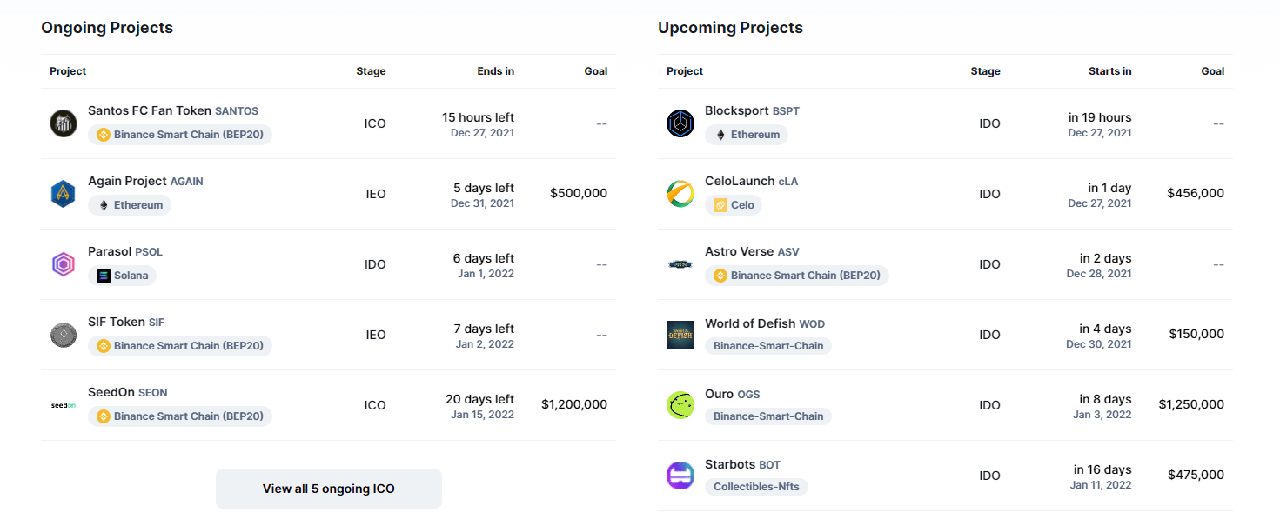Open CeloLaunch cLA project link
Viewport: 1280px width, 519px height.
point(752,181)
